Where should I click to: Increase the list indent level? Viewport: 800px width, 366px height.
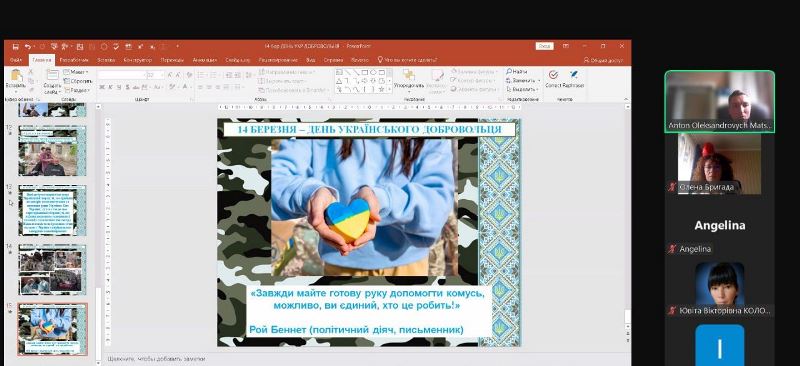pos(238,75)
